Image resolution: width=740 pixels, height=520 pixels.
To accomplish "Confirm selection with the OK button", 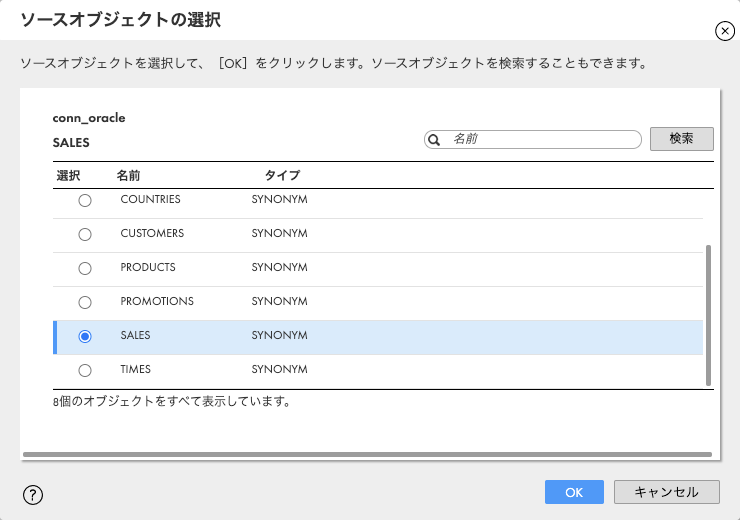I will [x=574, y=492].
